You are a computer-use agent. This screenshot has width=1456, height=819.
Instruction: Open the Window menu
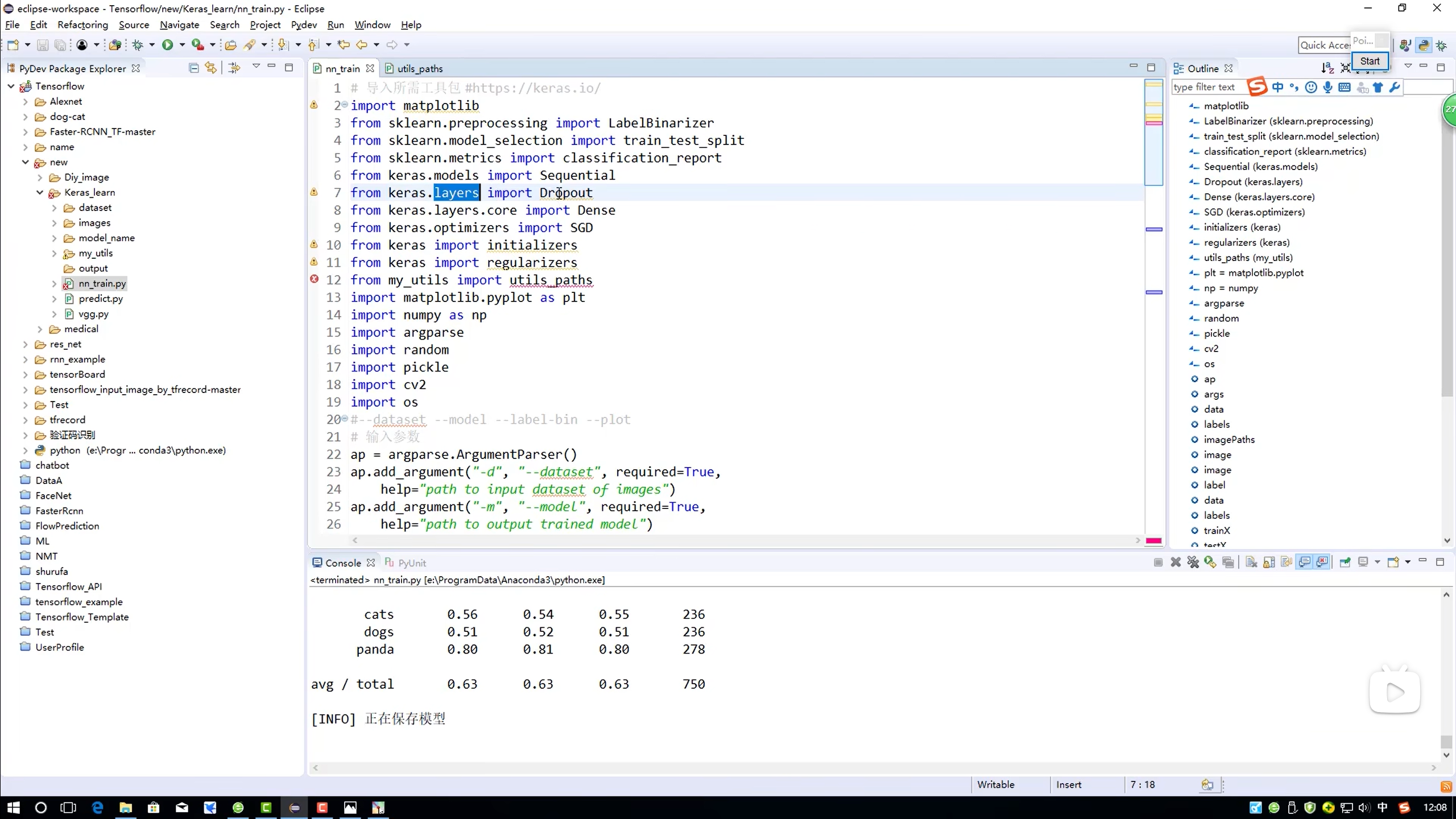pyautogui.click(x=372, y=24)
